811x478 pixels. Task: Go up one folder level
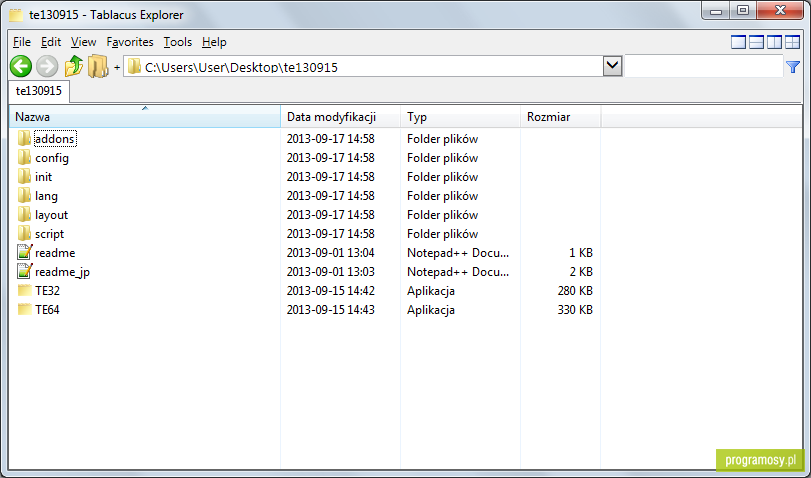click(73, 67)
